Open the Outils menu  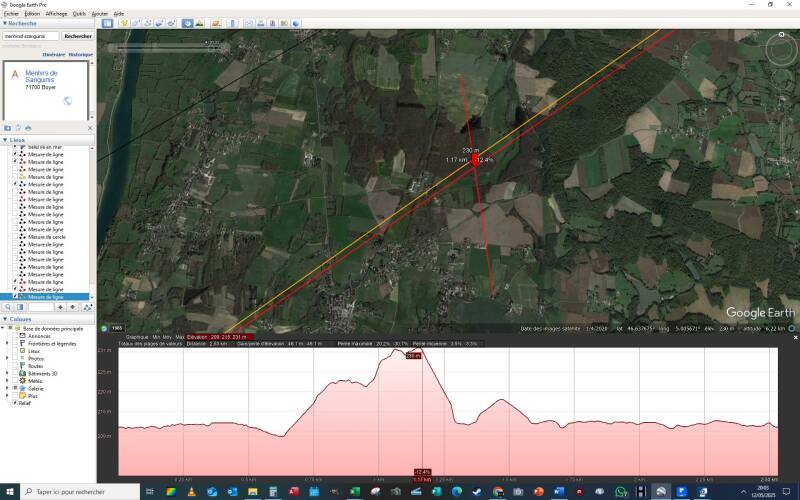click(x=79, y=14)
